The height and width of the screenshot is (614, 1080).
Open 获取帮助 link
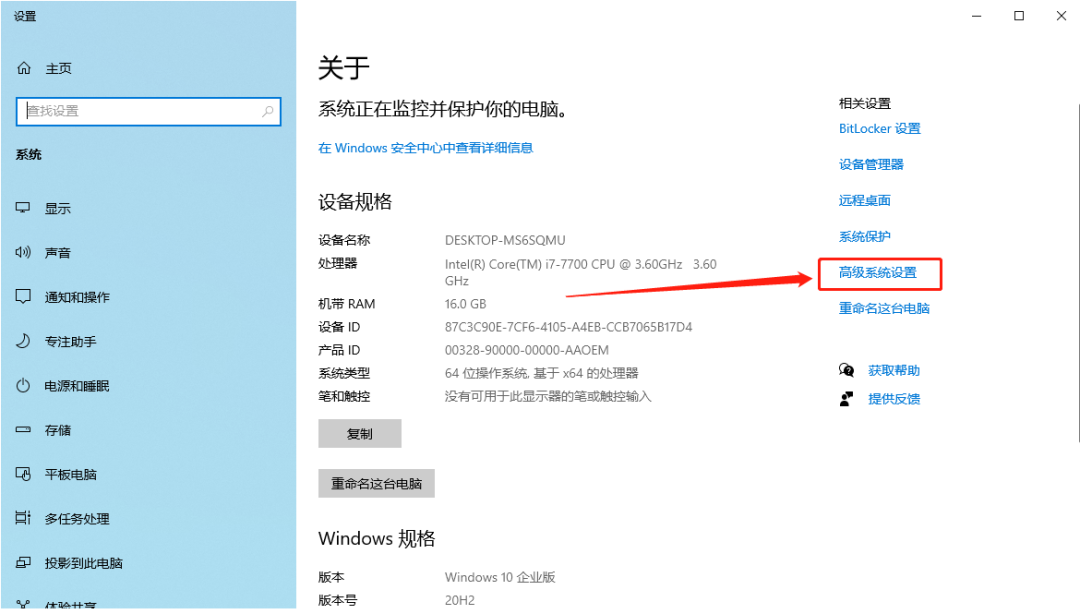(x=893, y=371)
